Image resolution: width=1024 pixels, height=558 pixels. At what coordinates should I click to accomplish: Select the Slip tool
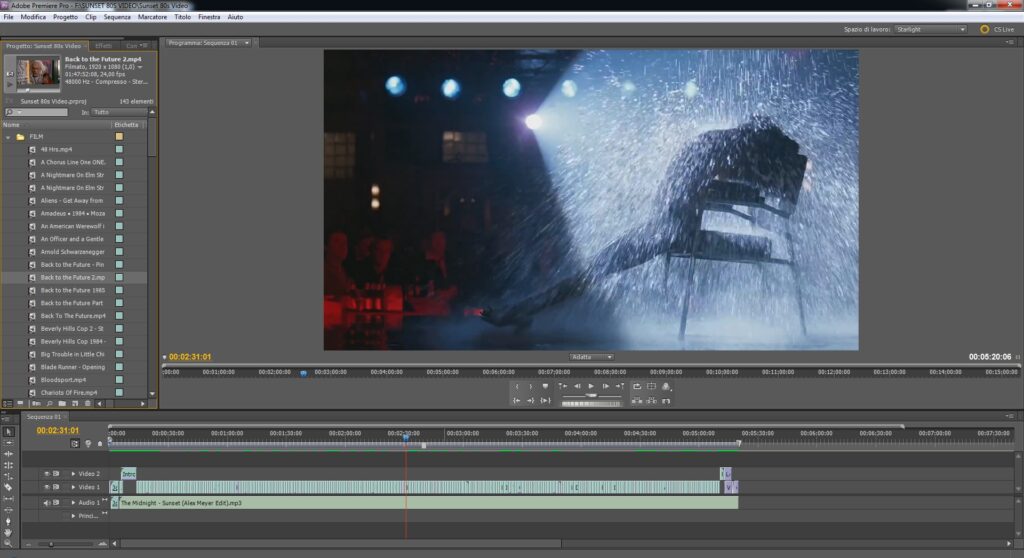click(x=8, y=499)
